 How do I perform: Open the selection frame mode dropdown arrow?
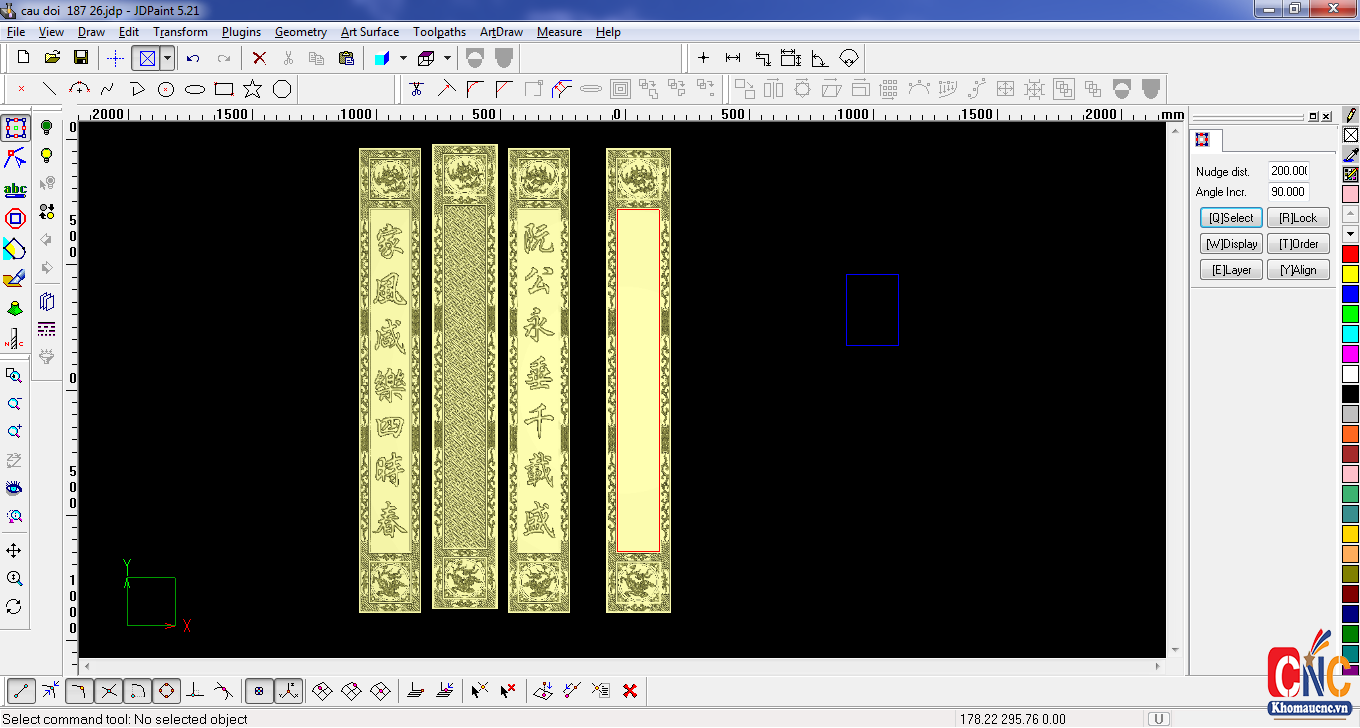(x=167, y=58)
